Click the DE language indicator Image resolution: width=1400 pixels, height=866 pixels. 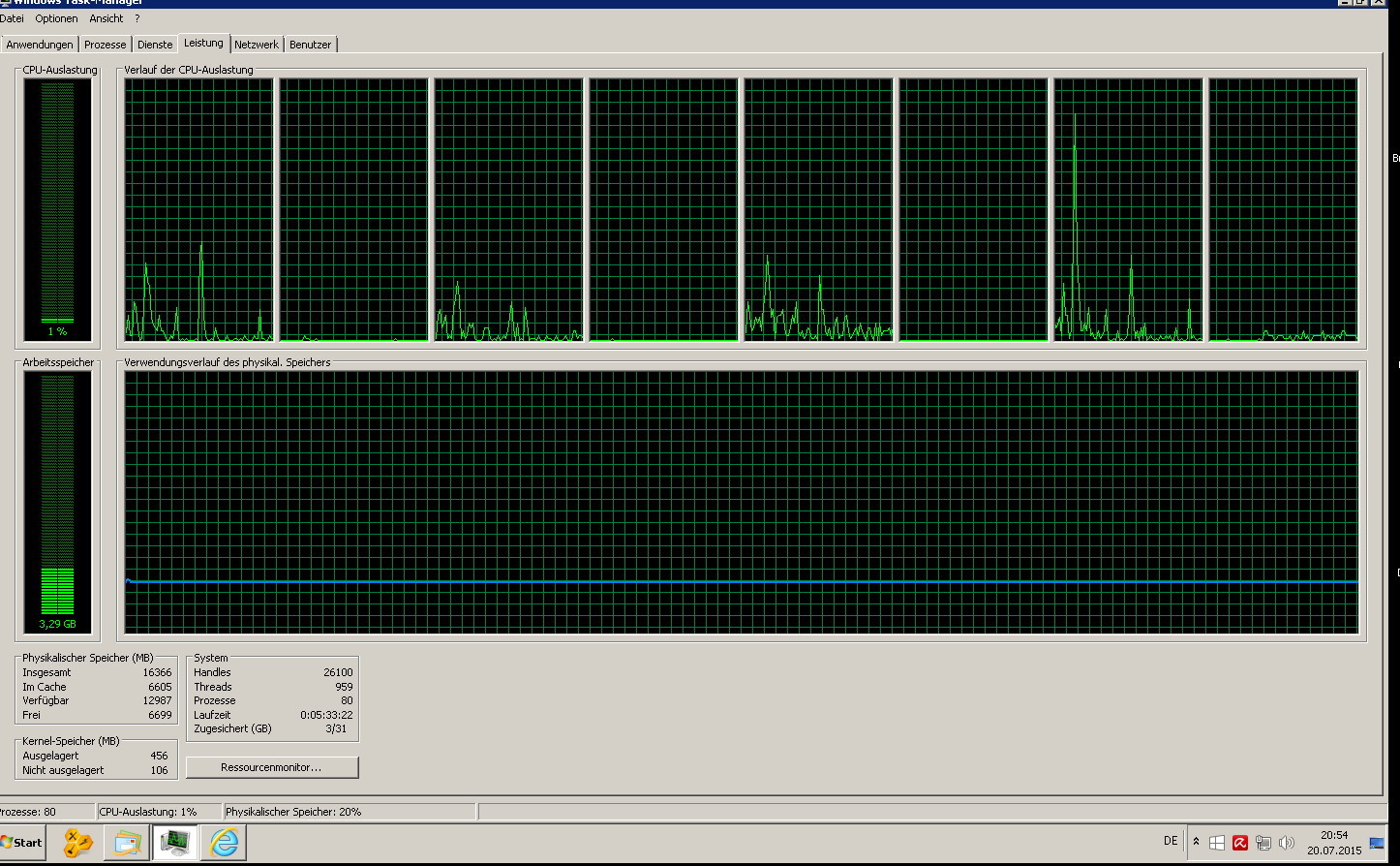[1171, 841]
